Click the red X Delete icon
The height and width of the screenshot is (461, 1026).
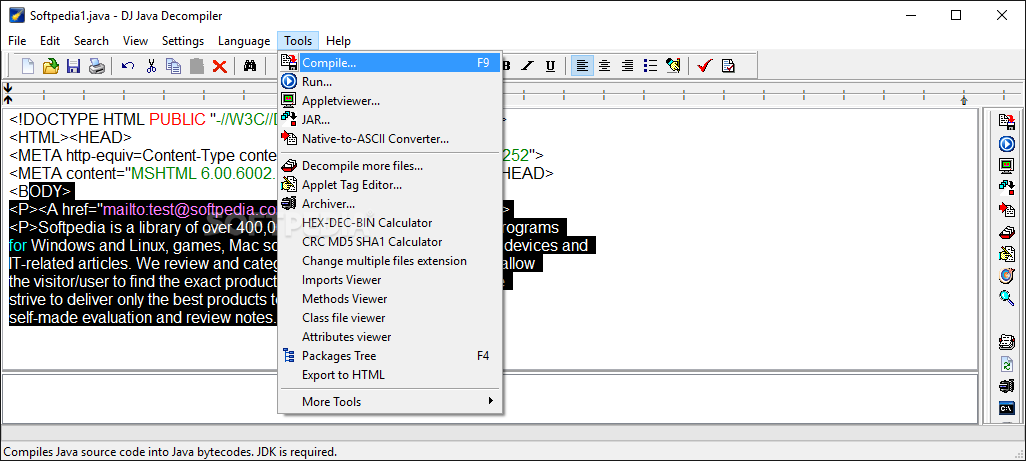click(x=219, y=66)
